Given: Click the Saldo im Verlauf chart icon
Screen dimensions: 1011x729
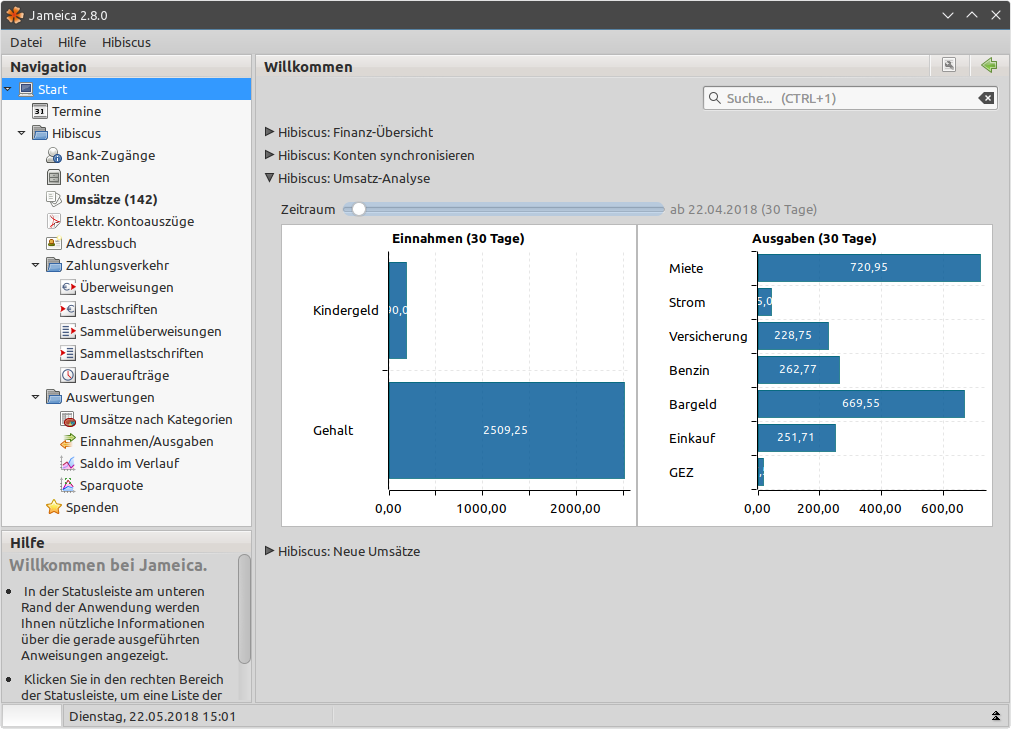Looking at the screenshot, I should coord(68,463).
